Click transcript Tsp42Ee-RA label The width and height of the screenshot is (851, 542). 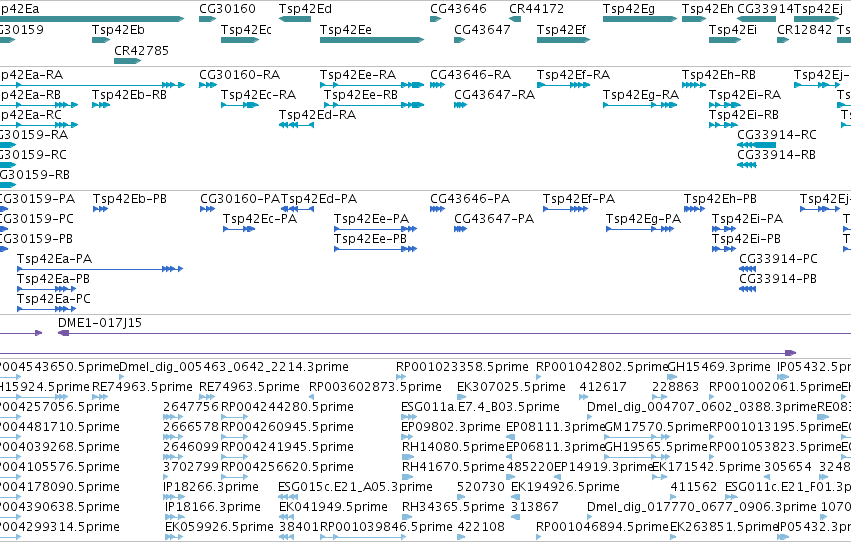(358, 74)
